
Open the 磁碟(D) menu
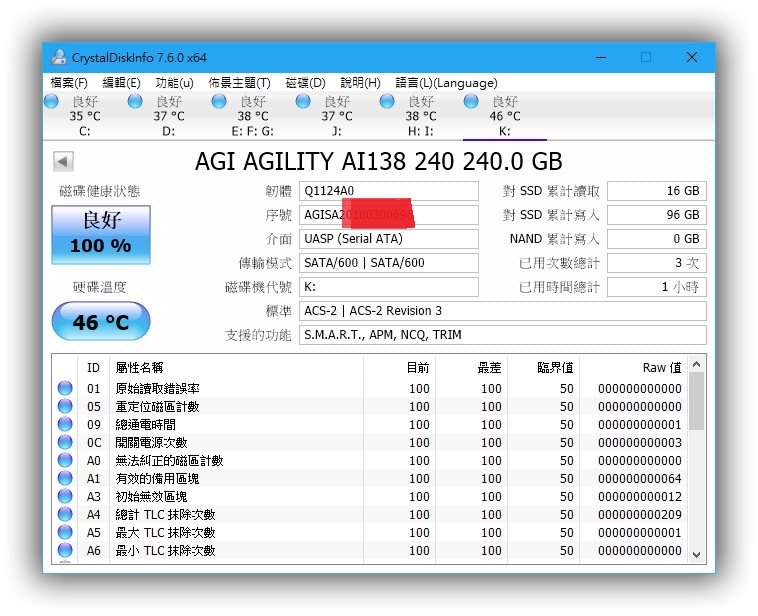[x=306, y=83]
